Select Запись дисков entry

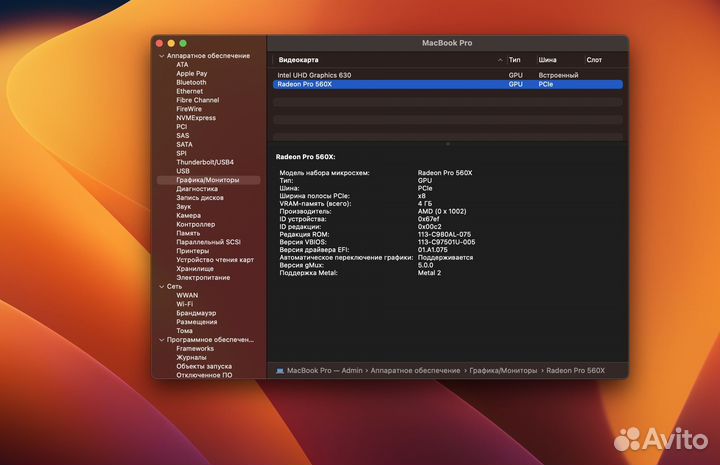200,198
